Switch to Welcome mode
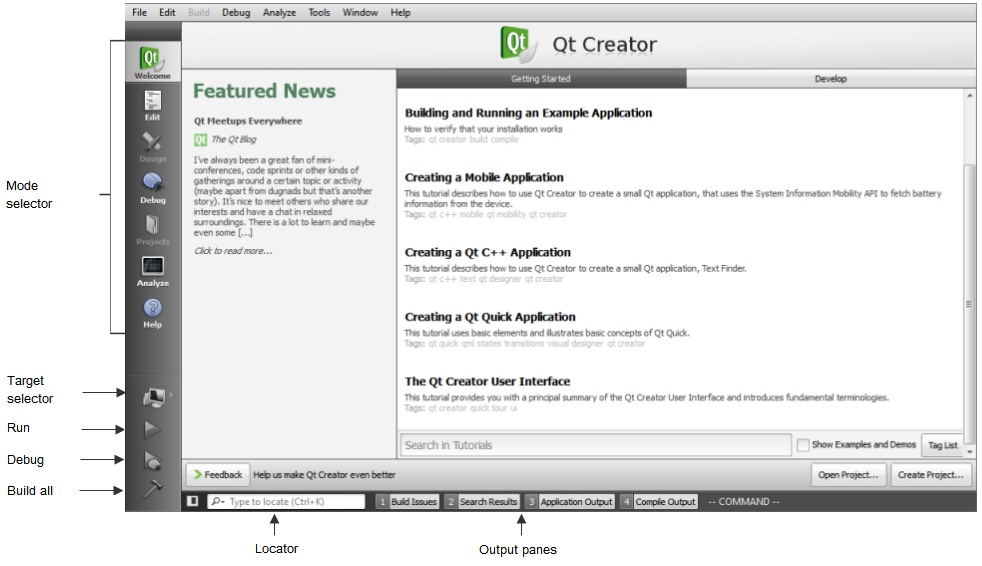This screenshot has width=982, height=566. [x=153, y=63]
